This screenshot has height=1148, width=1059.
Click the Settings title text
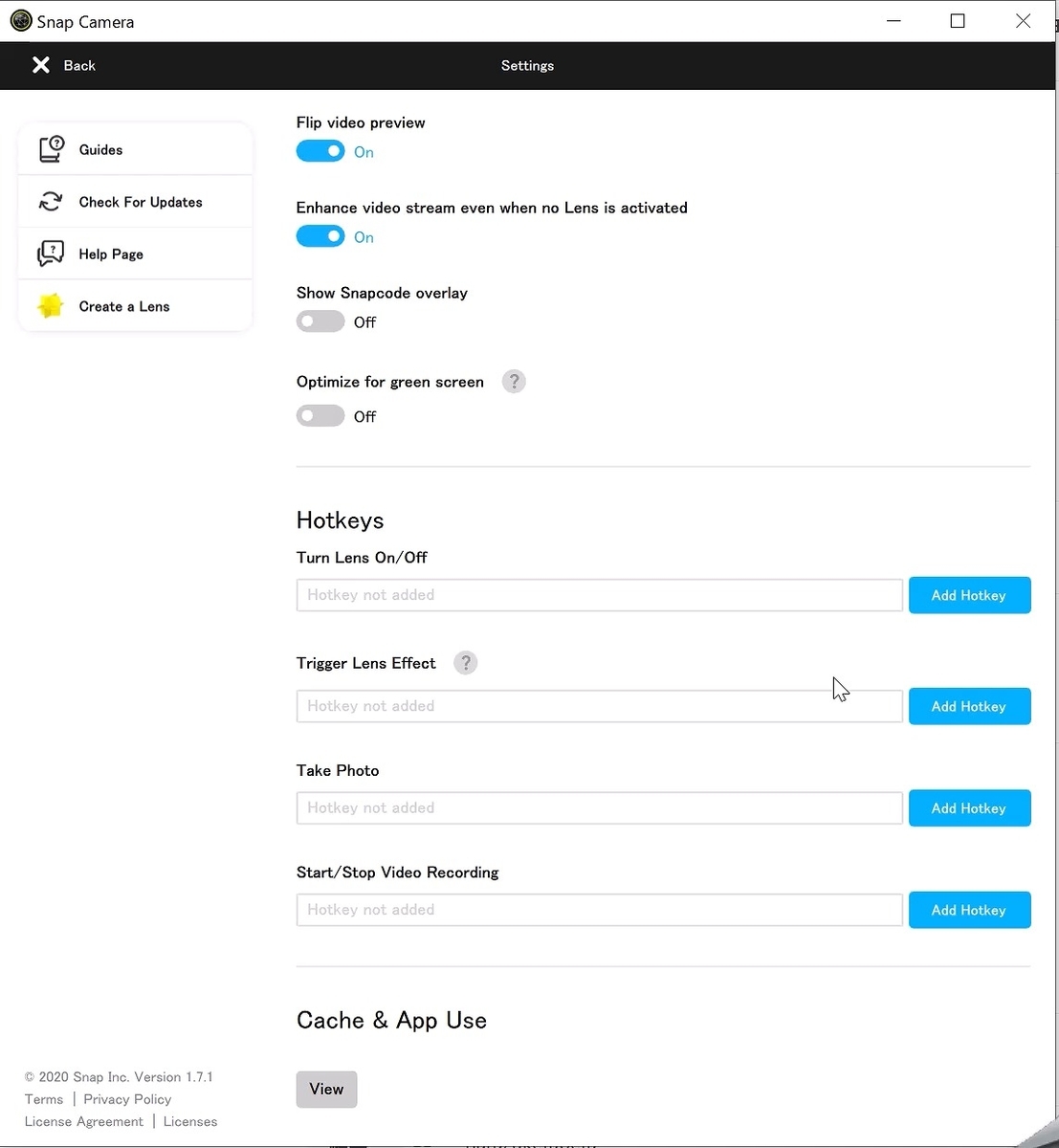527,65
